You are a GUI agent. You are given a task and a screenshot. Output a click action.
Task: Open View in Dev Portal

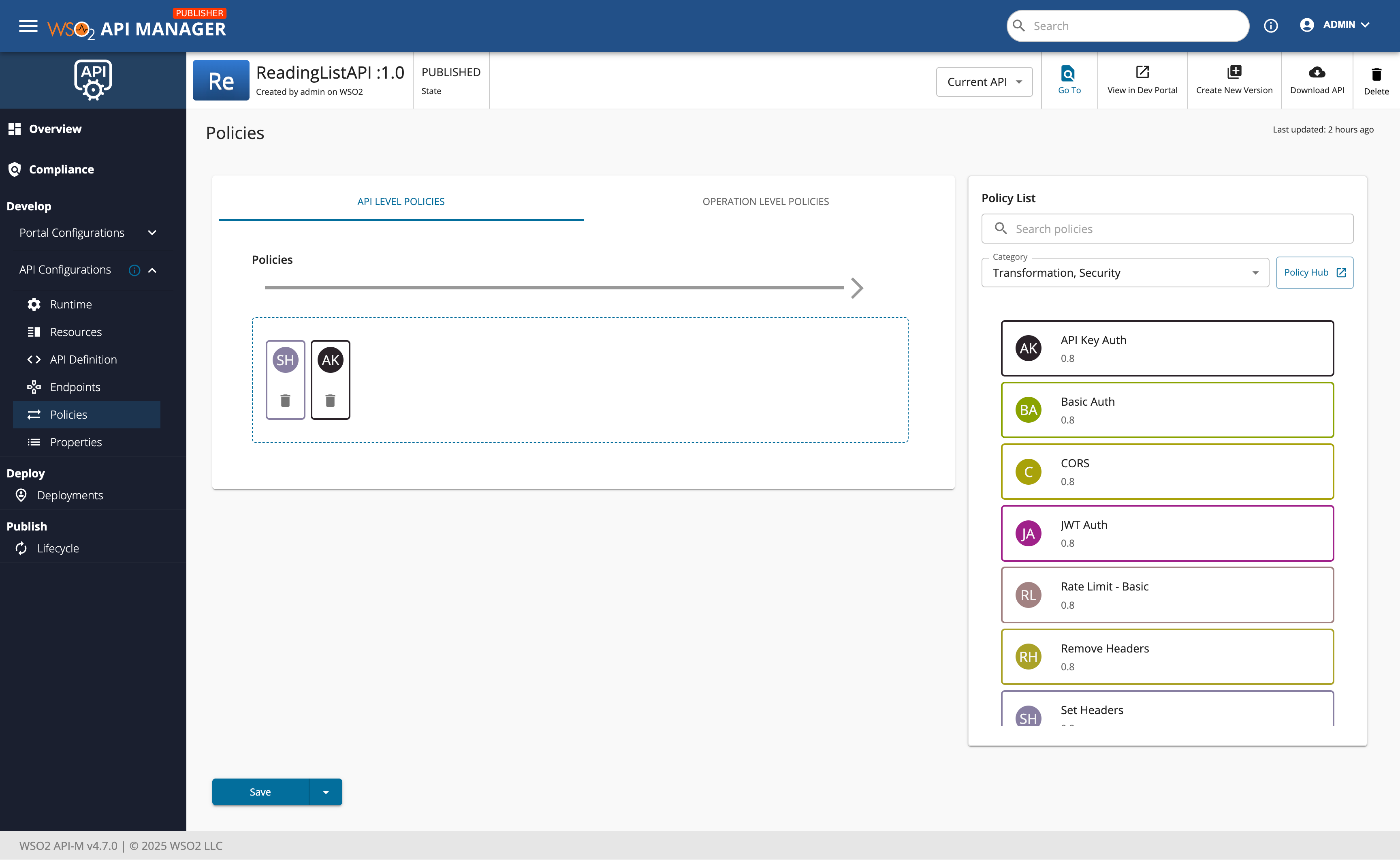(x=1142, y=79)
